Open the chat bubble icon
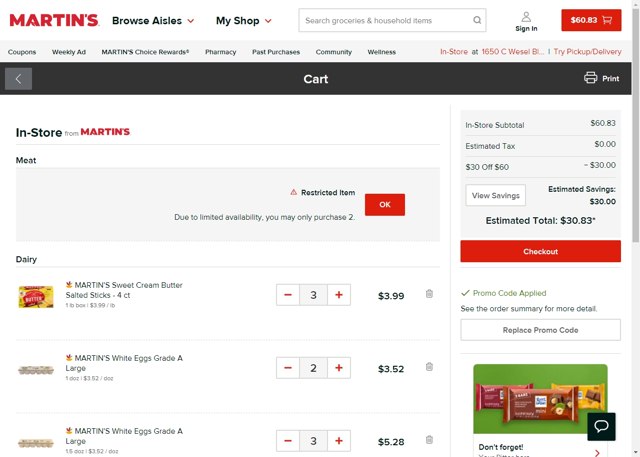Image resolution: width=640 pixels, height=457 pixels. pos(601,426)
